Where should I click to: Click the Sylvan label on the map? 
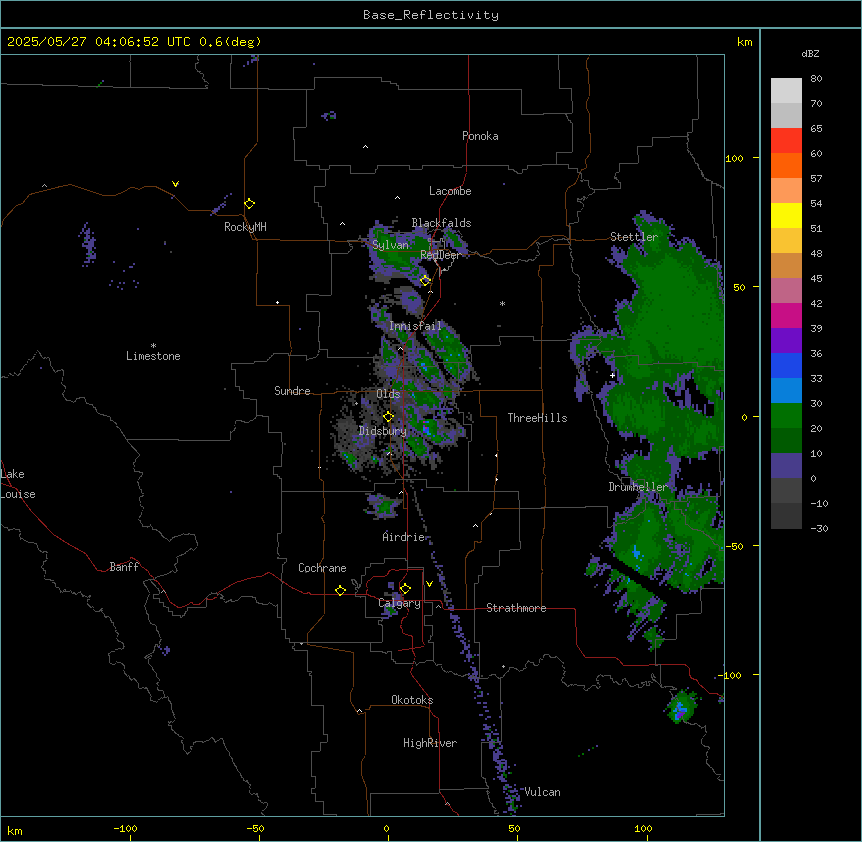(390, 245)
